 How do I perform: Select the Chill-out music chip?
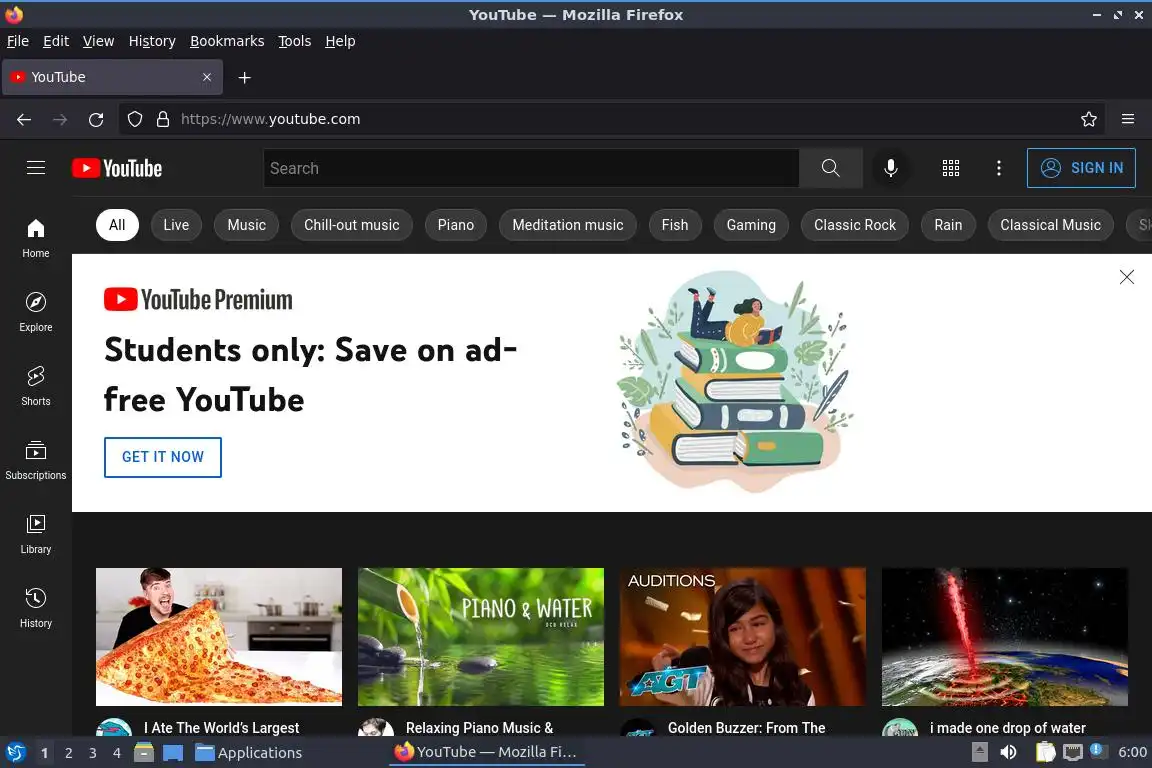point(352,225)
